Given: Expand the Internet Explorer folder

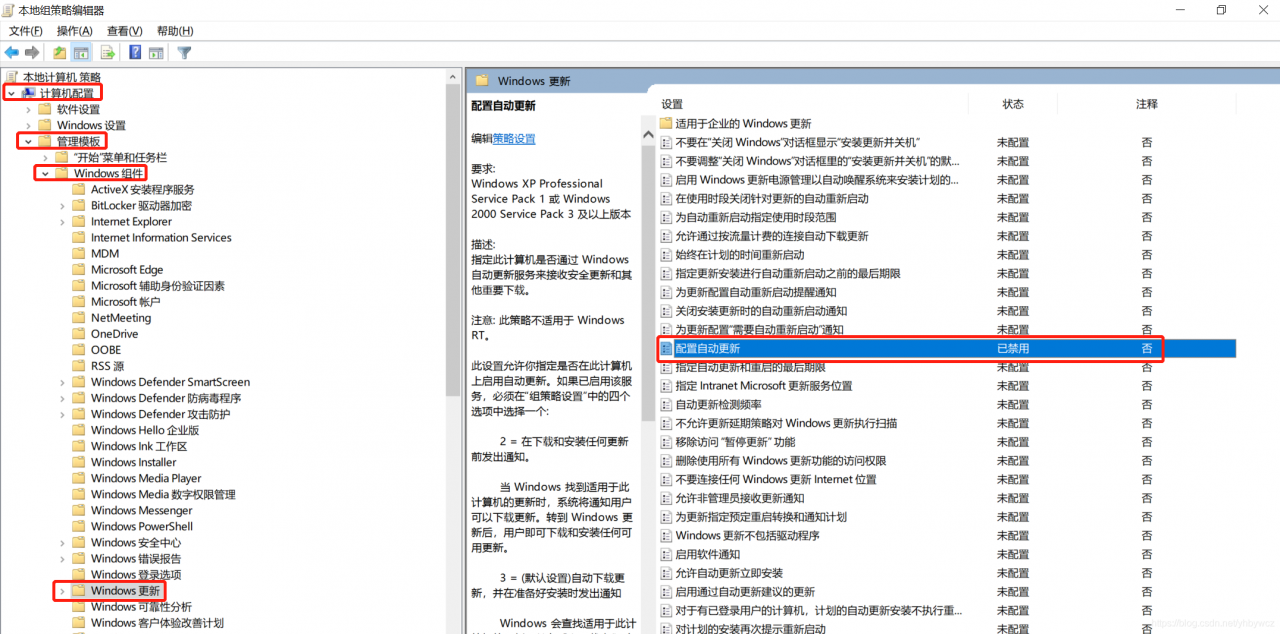Looking at the screenshot, I should coord(62,222).
